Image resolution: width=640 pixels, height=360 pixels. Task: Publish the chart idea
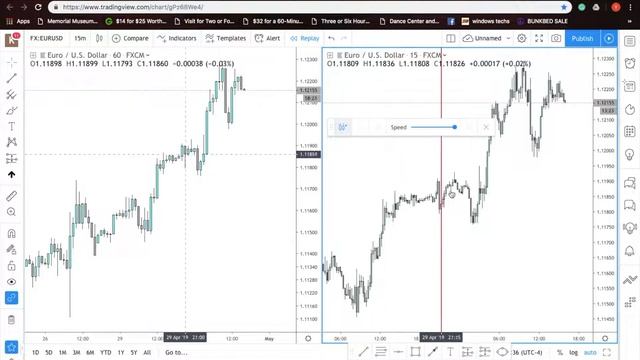pos(582,38)
